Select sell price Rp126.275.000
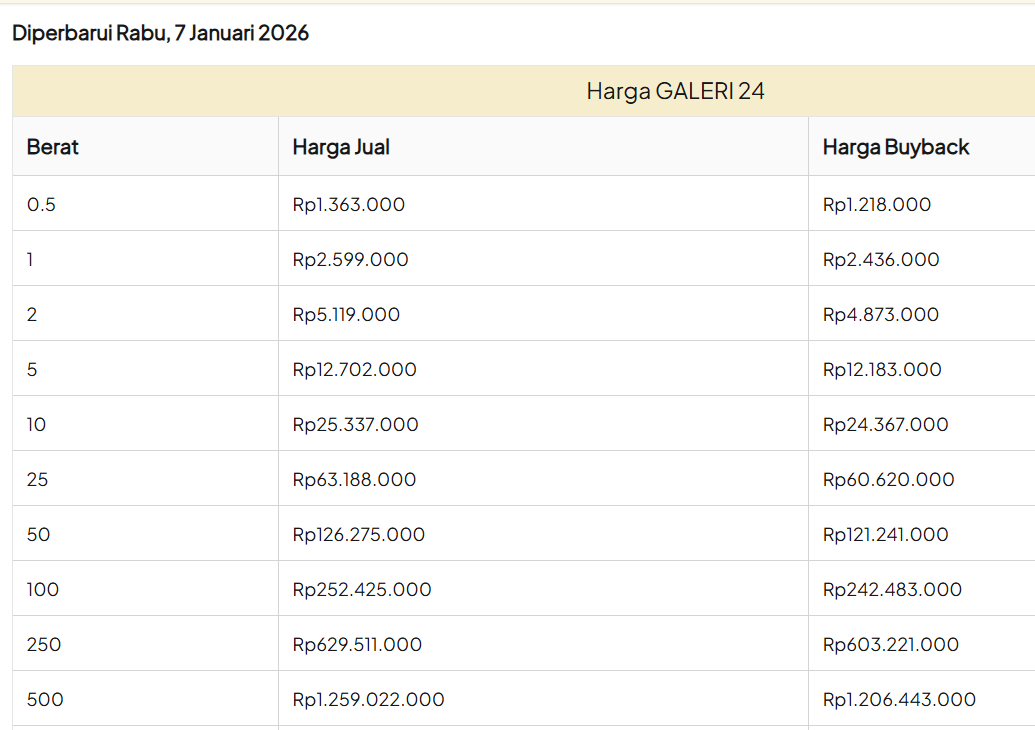Image resolution: width=1035 pixels, height=730 pixels. coord(358,534)
